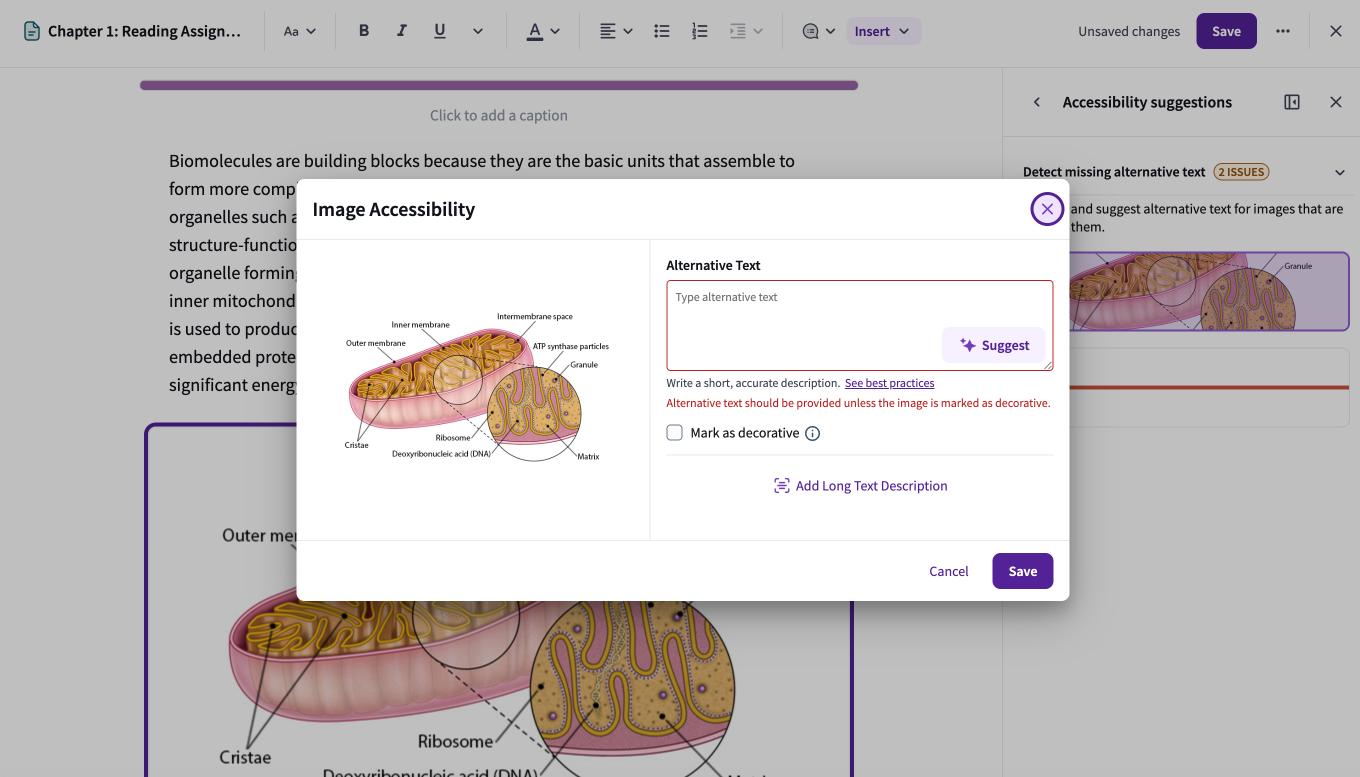The width and height of the screenshot is (1360, 777).
Task: Open the Aa text style dropdown
Action: (299, 31)
